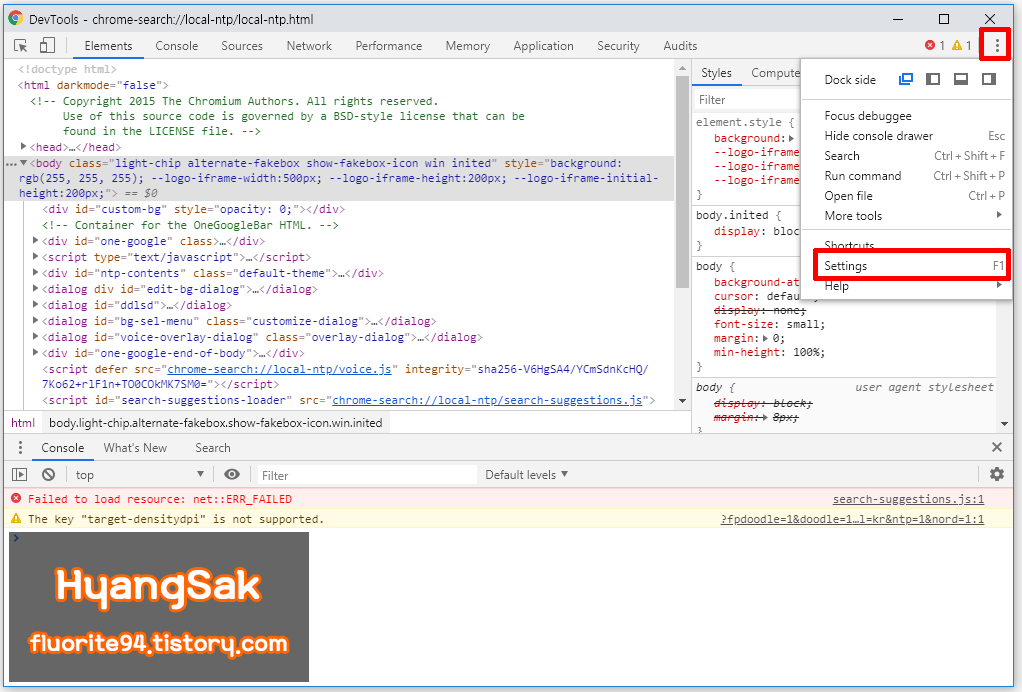The width and height of the screenshot is (1022, 692).
Task: Click the Styles Filter input
Action: 746,100
